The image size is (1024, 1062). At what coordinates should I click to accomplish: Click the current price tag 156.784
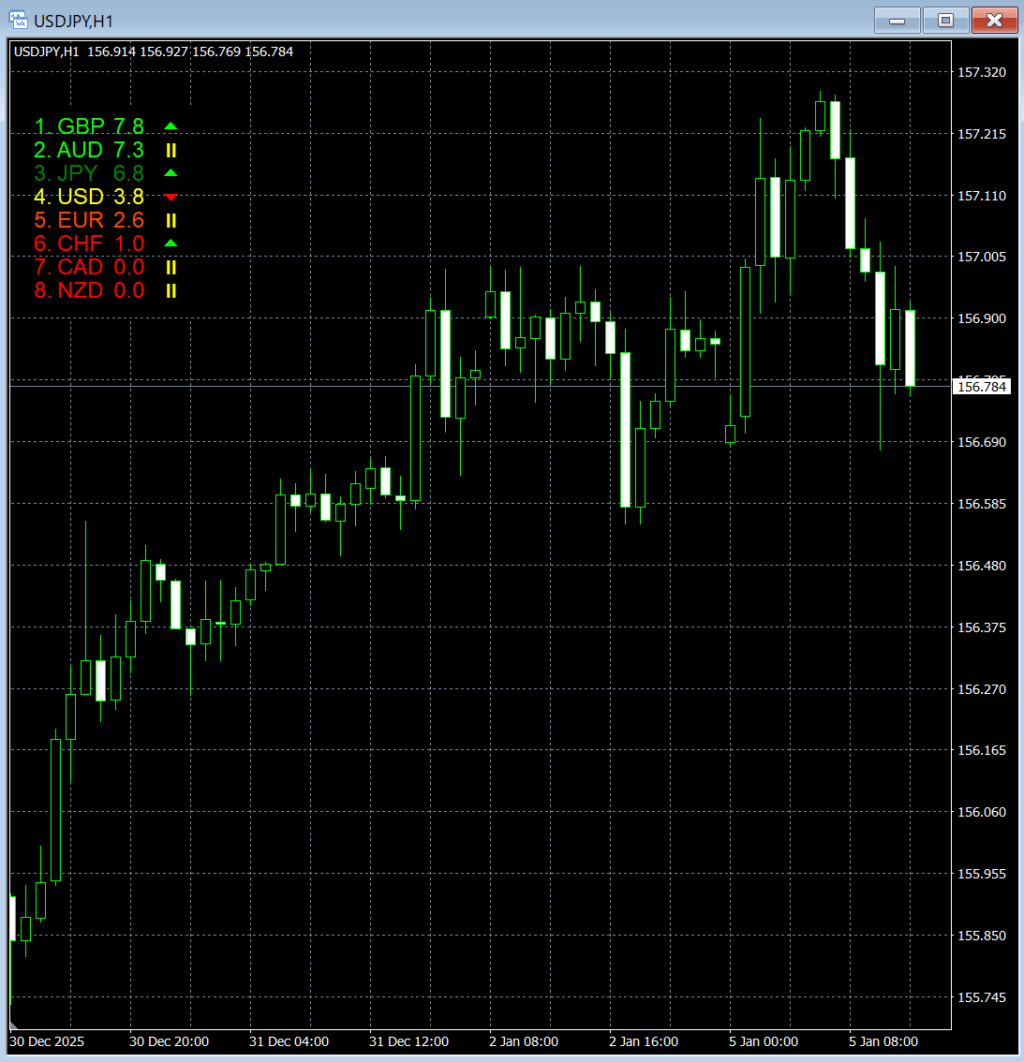pyautogui.click(x=982, y=386)
